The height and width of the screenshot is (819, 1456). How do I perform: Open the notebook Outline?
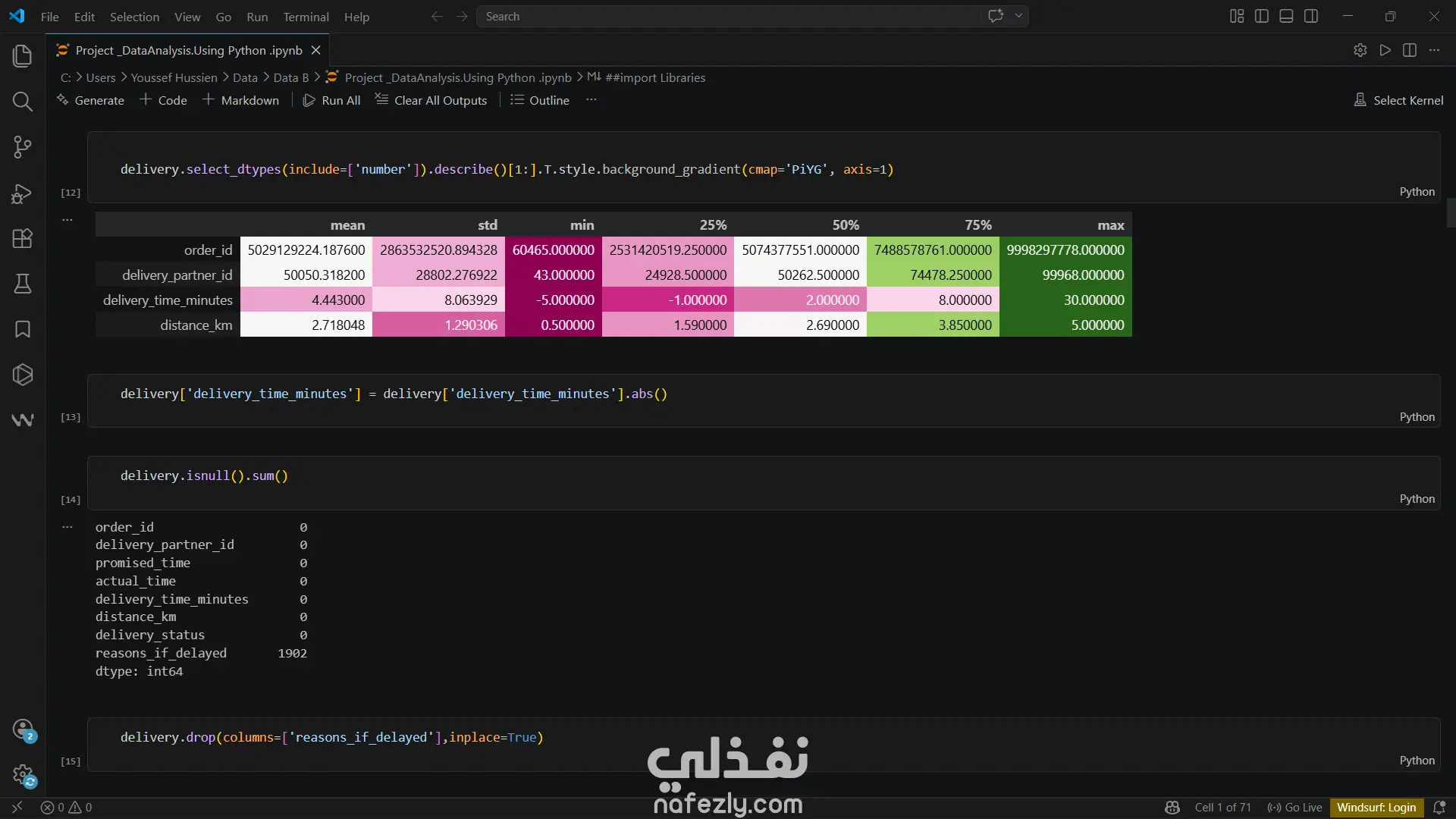(540, 100)
